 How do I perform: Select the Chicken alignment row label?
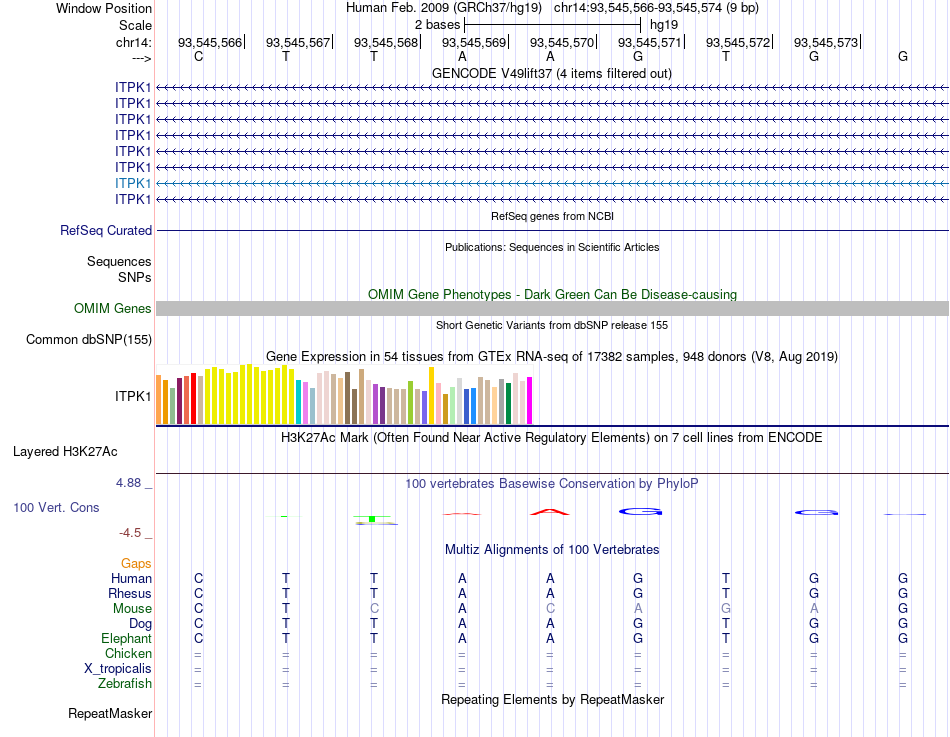pyautogui.click(x=128, y=653)
